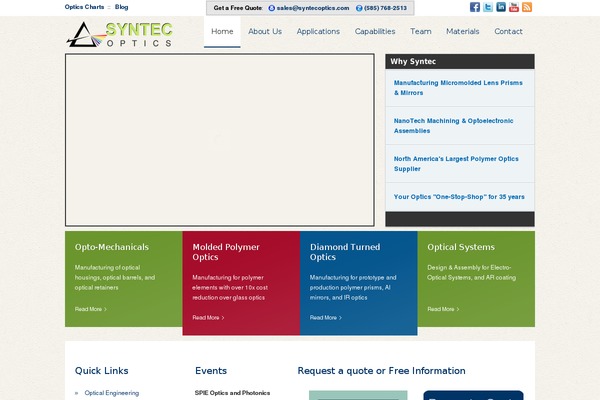600x400 pixels.
Task: Open Your Optics One-Stop-Shop for 35 years
Action: pyautogui.click(x=459, y=197)
